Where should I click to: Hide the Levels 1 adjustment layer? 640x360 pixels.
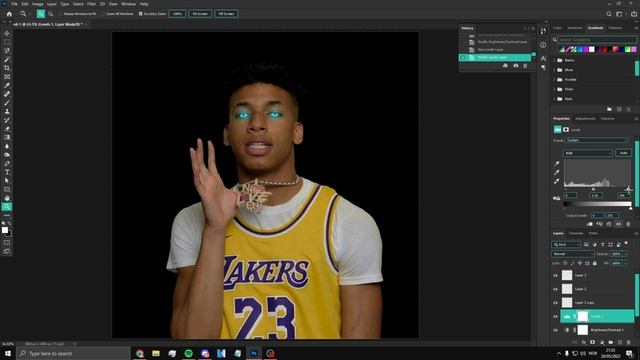pyautogui.click(x=556, y=316)
